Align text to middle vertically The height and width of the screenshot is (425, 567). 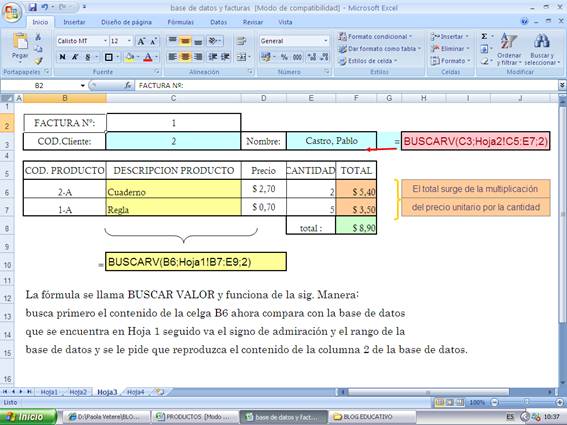coord(185,41)
